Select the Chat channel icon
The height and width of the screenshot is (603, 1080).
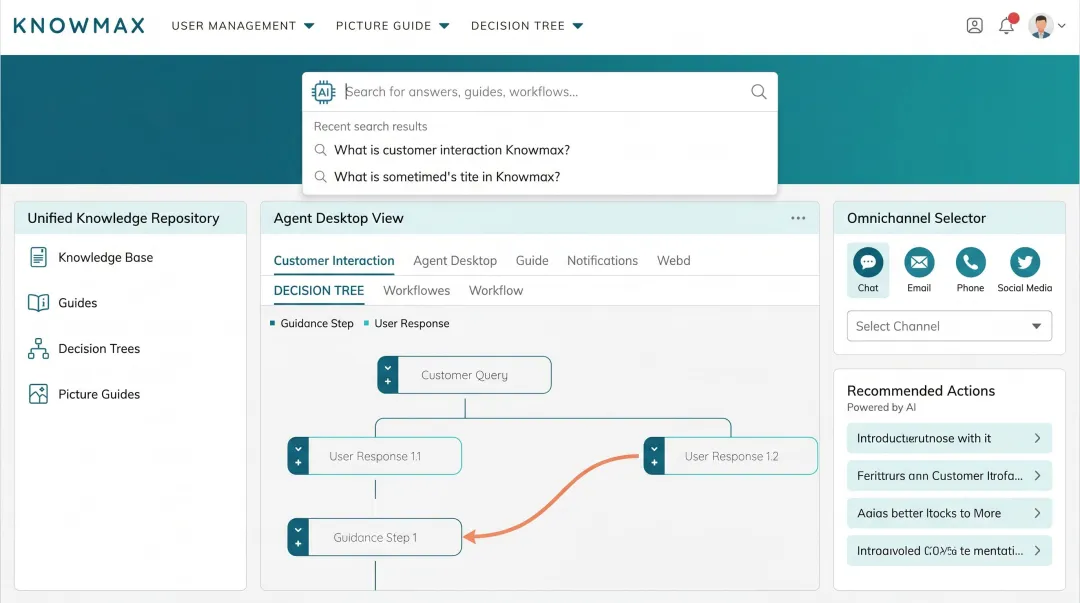click(868, 262)
